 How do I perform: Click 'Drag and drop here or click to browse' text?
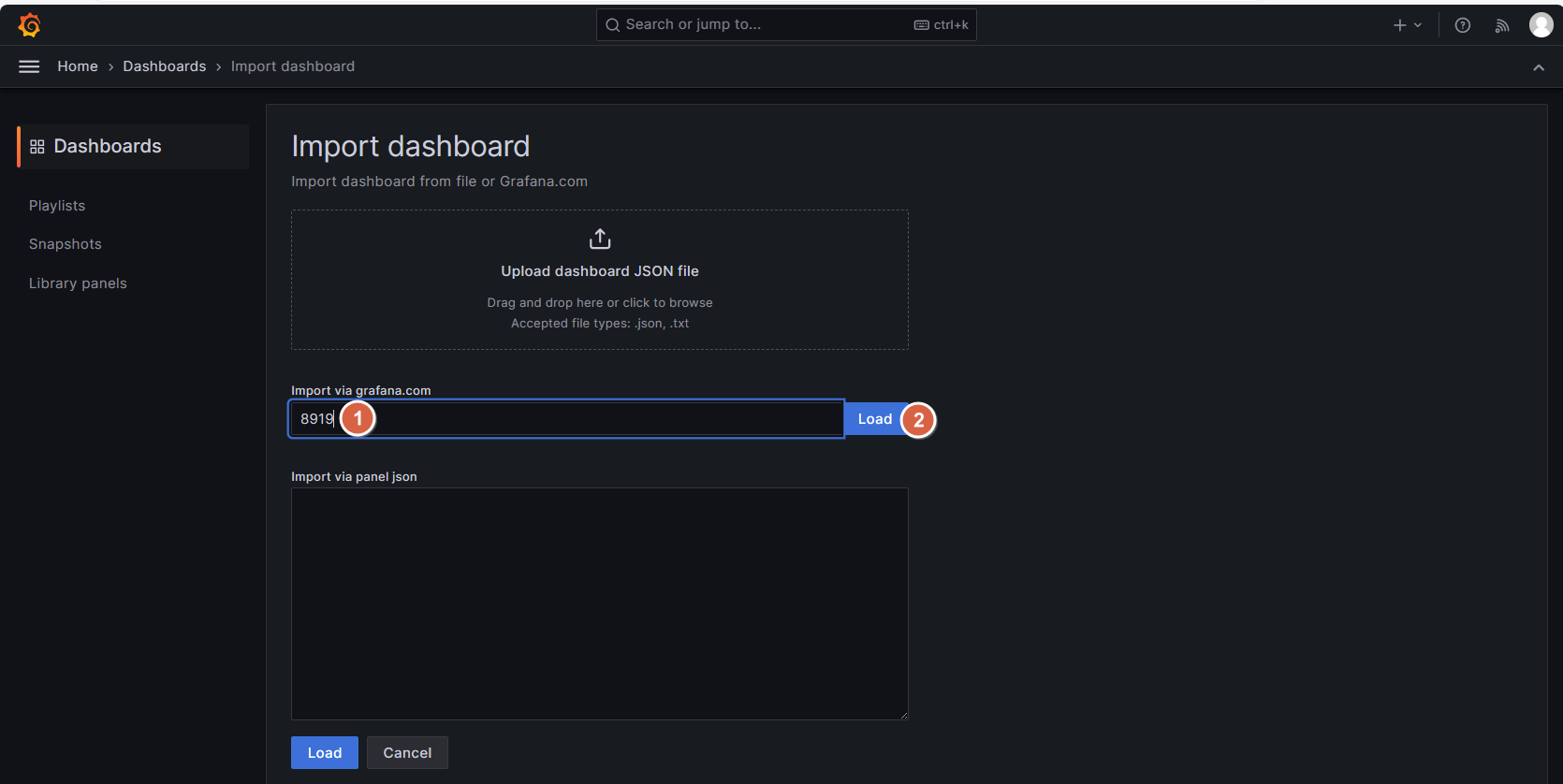pos(600,303)
